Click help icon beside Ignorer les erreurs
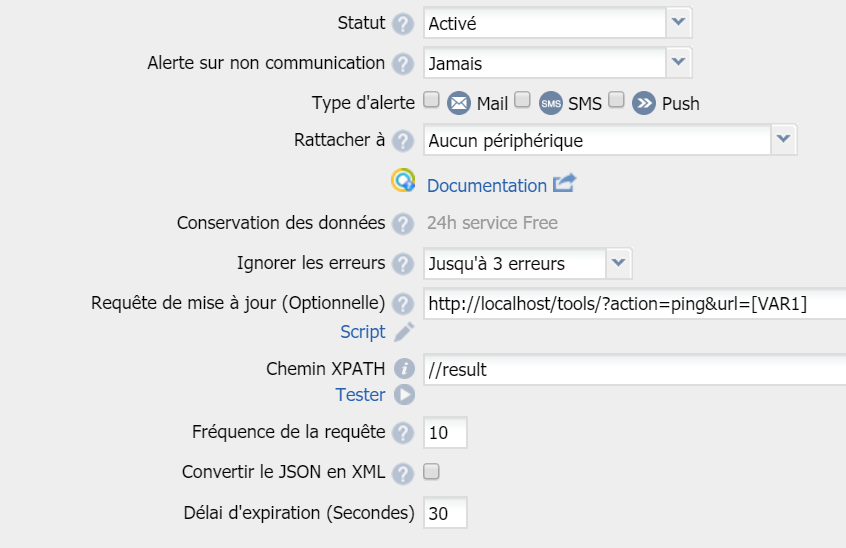Screen dimensions: 846x548 [x=403, y=265]
